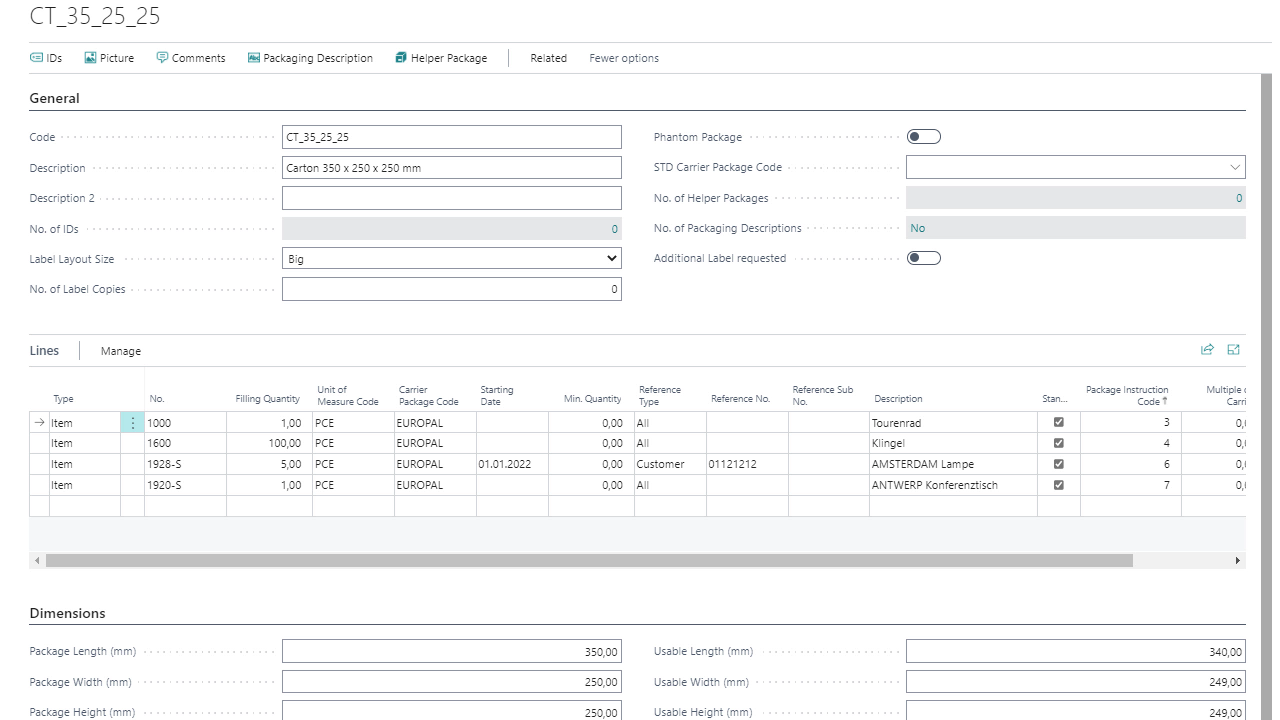Open the Manage menu in Lines
Image resolution: width=1280 pixels, height=720 pixels.
pyautogui.click(x=121, y=351)
